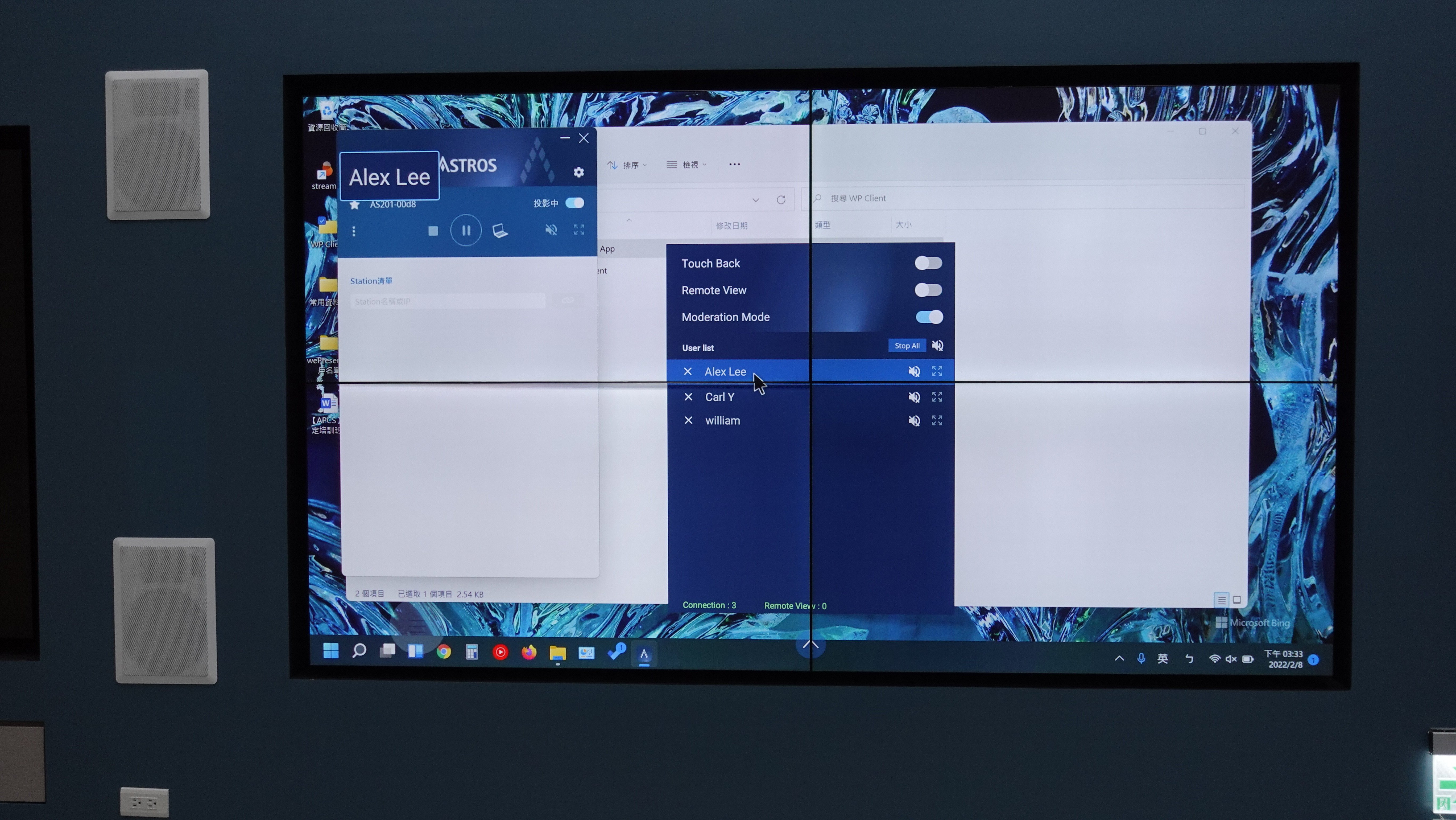Remove Carl Y with the X icon
1456x820 pixels.
(x=688, y=397)
